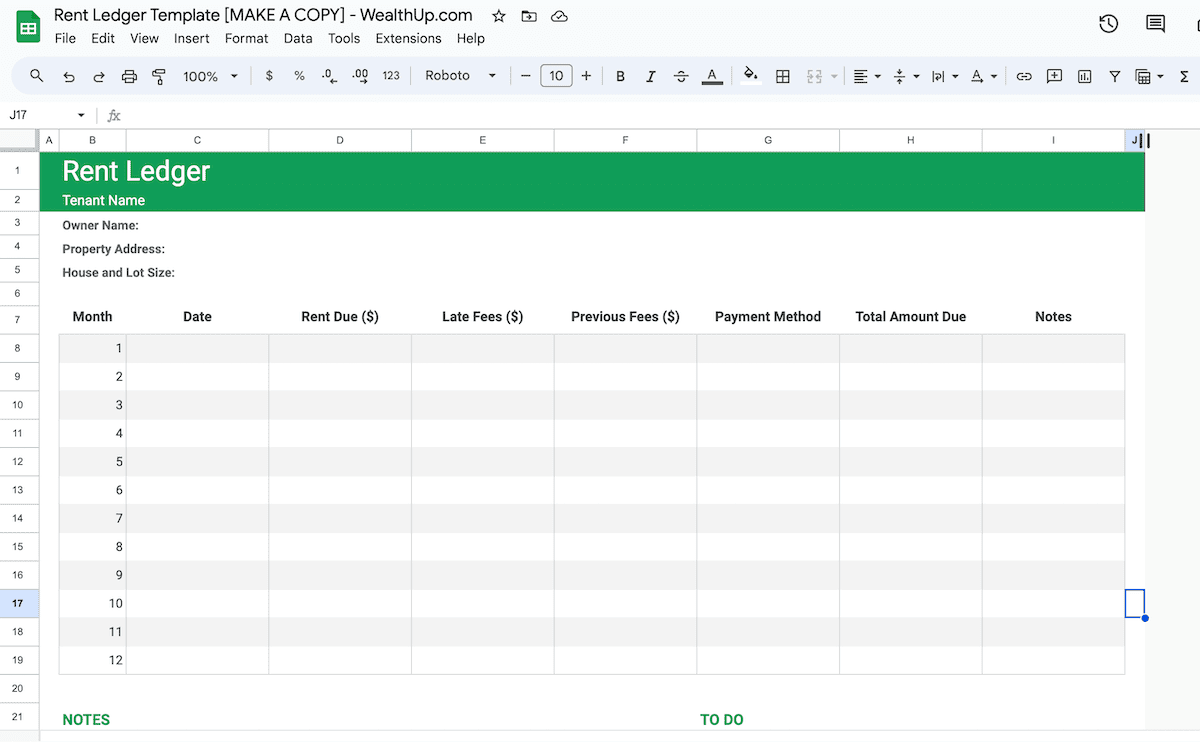The height and width of the screenshot is (742, 1200).
Task: Expand the horizontal alignment options
Action: tap(875, 76)
